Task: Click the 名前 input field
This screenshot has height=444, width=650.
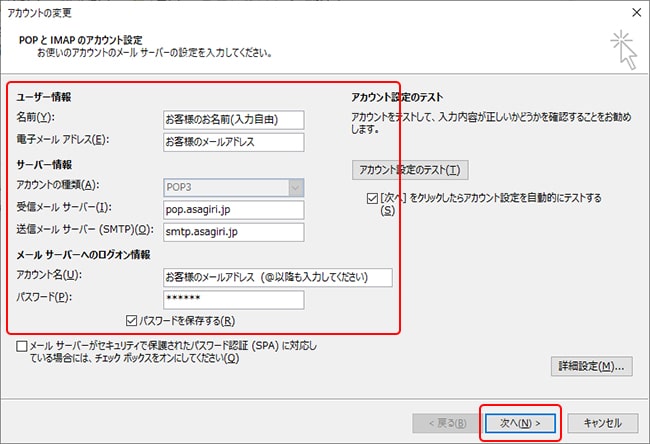Action: pyautogui.click(x=233, y=120)
